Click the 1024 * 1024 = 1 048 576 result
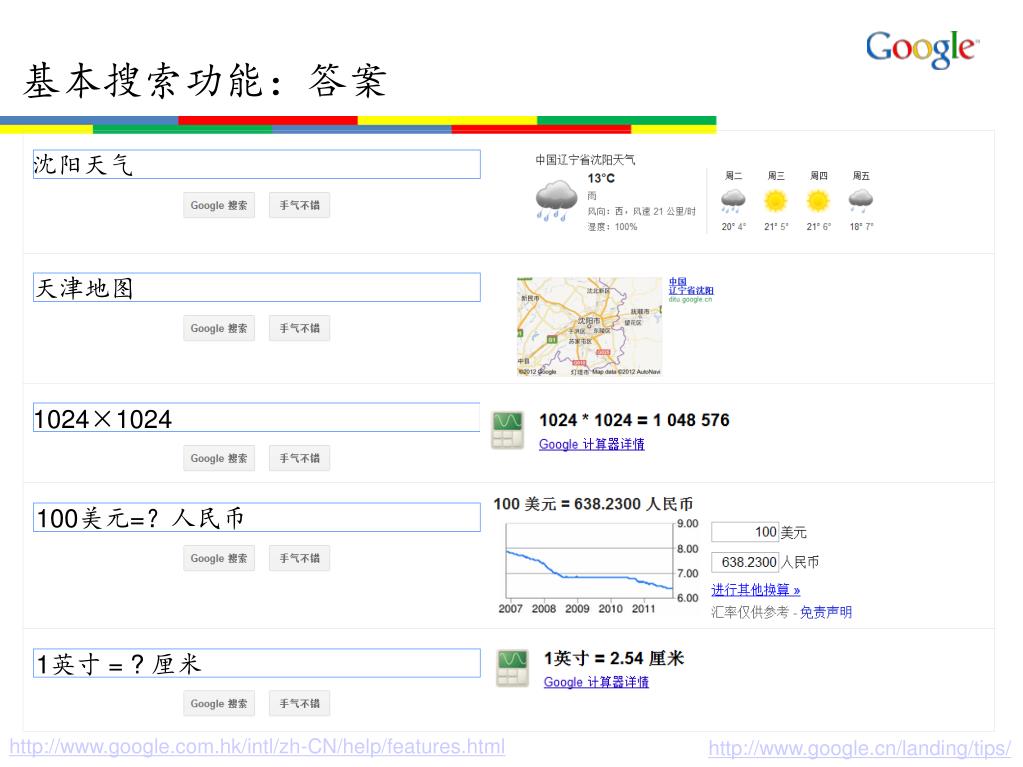 coord(634,420)
